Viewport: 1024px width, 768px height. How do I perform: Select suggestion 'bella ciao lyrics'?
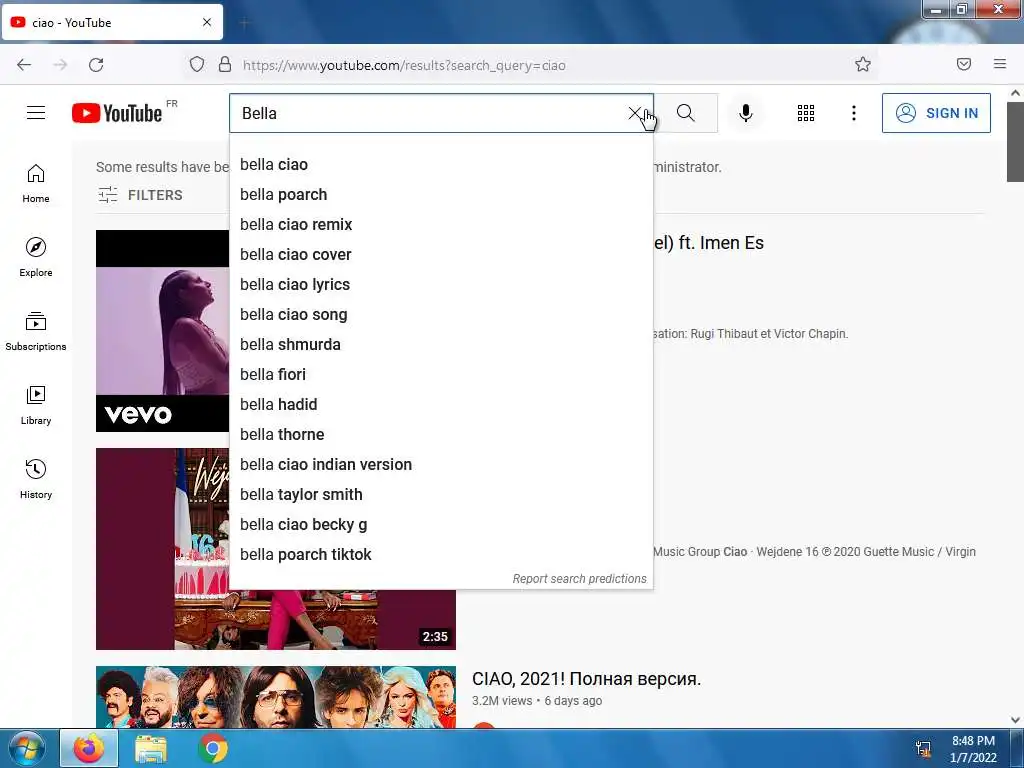tap(441, 285)
